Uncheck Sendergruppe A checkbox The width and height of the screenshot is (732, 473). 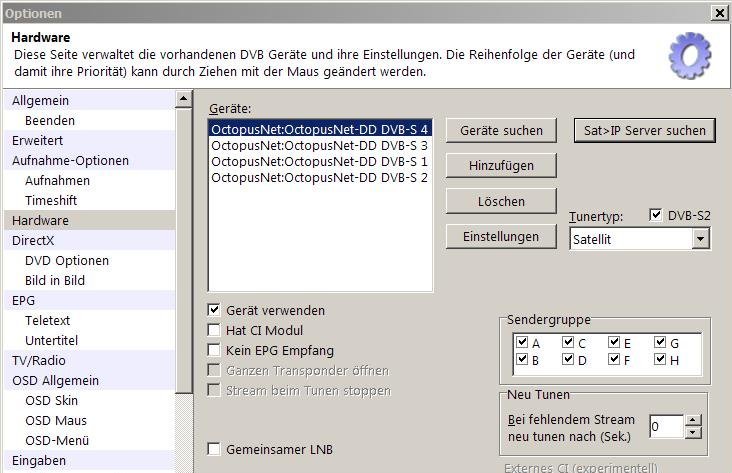point(522,343)
